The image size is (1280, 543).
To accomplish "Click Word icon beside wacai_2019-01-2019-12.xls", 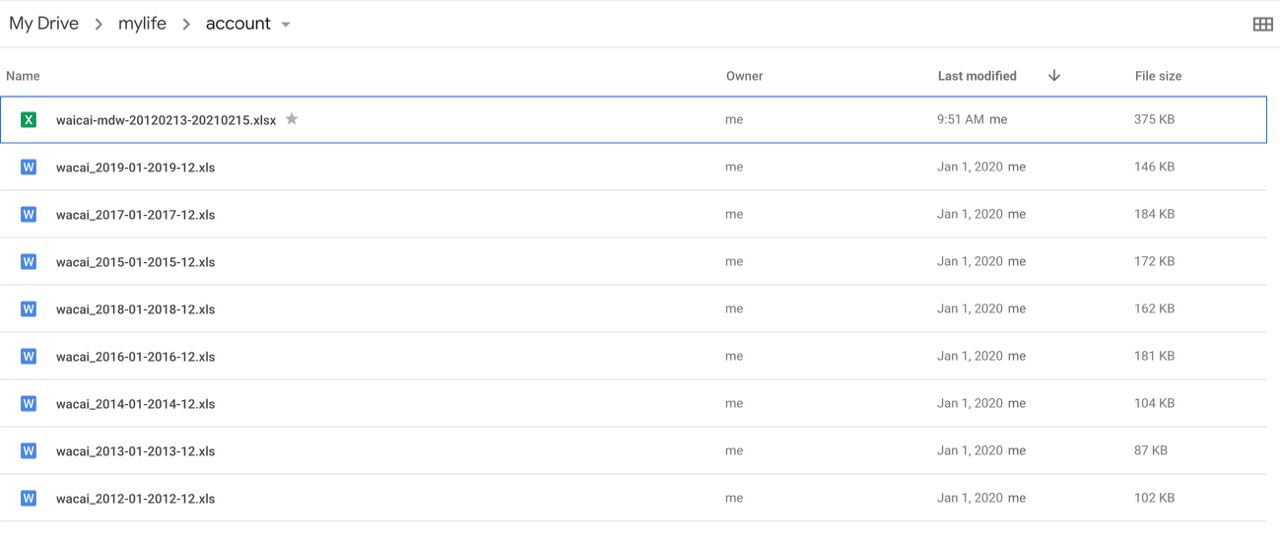I will click(29, 167).
